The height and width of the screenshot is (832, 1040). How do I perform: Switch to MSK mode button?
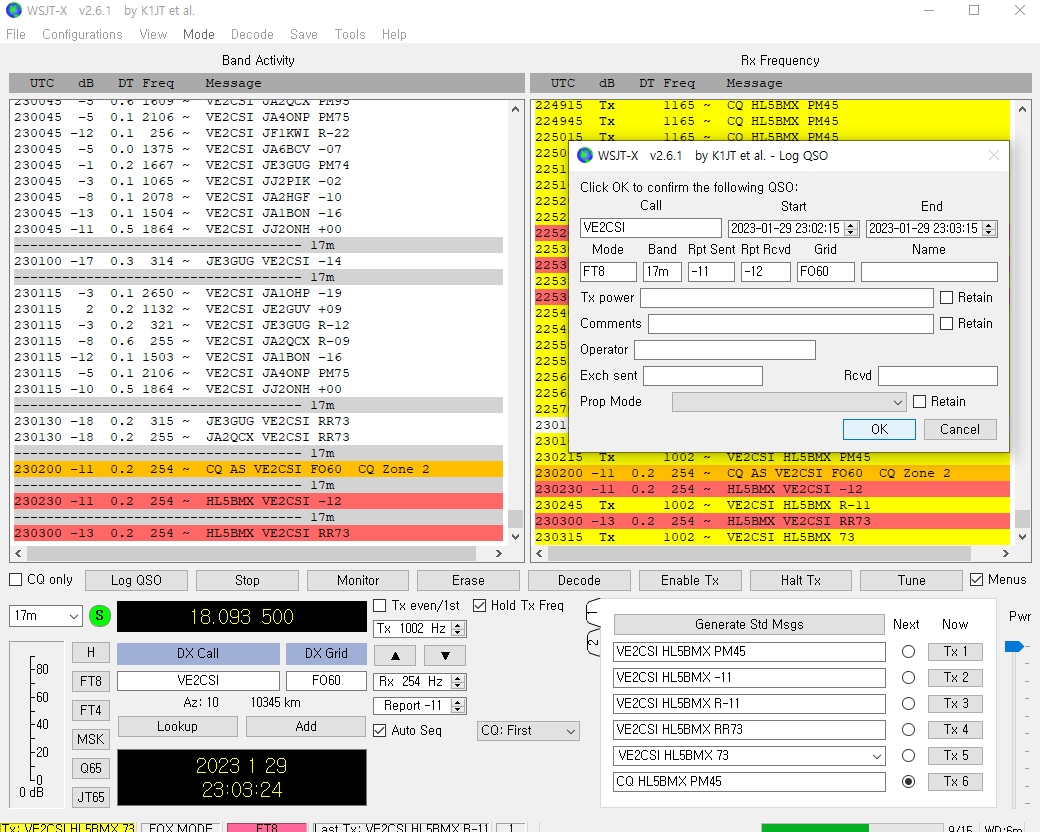coord(91,739)
